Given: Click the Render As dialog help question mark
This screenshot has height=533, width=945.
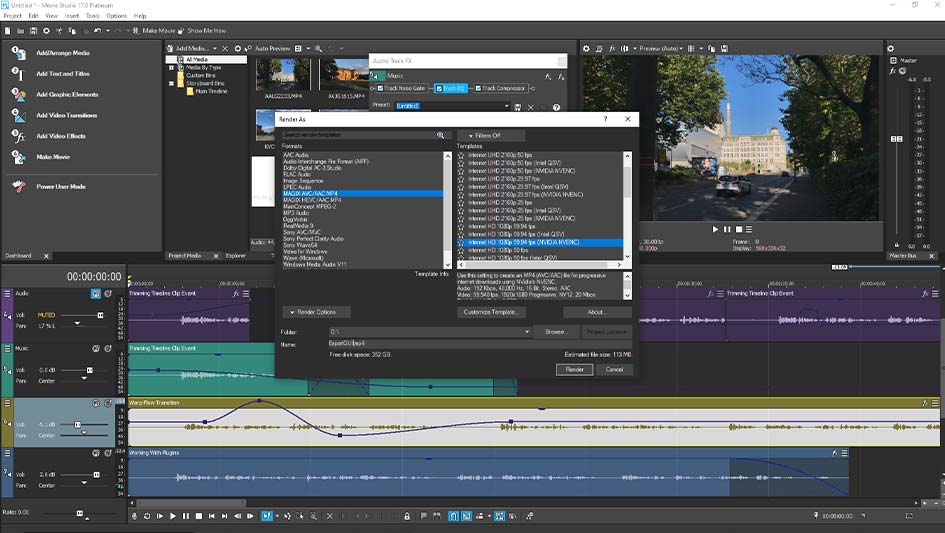Looking at the screenshot, I should [606, 119].
